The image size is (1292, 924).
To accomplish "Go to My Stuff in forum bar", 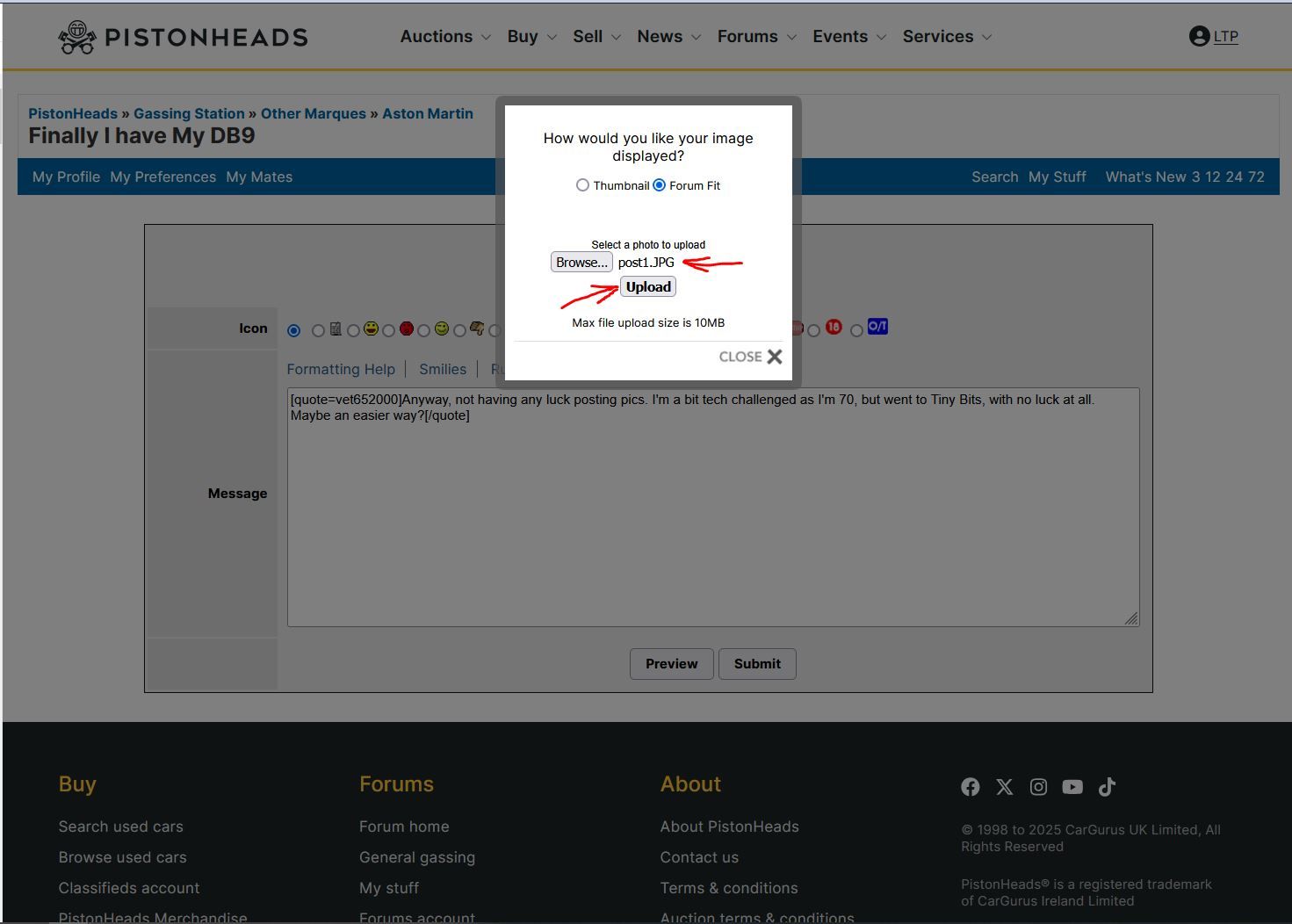I will pyautogui.click(x=1057, y=177).
